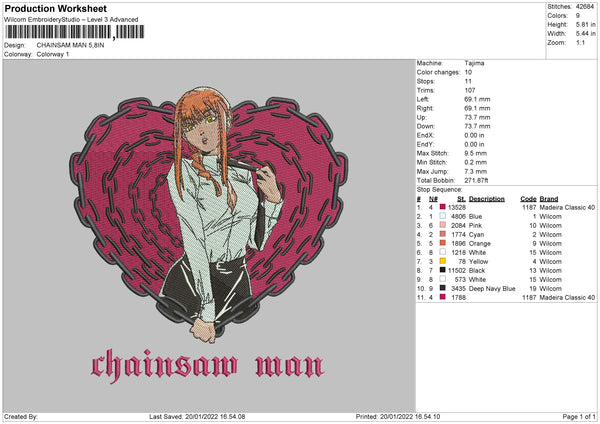Image resolution: width=600 pixels, height=424 pixels.
Task: Pick the Orange color swatch
Action: tap(442, 243)
